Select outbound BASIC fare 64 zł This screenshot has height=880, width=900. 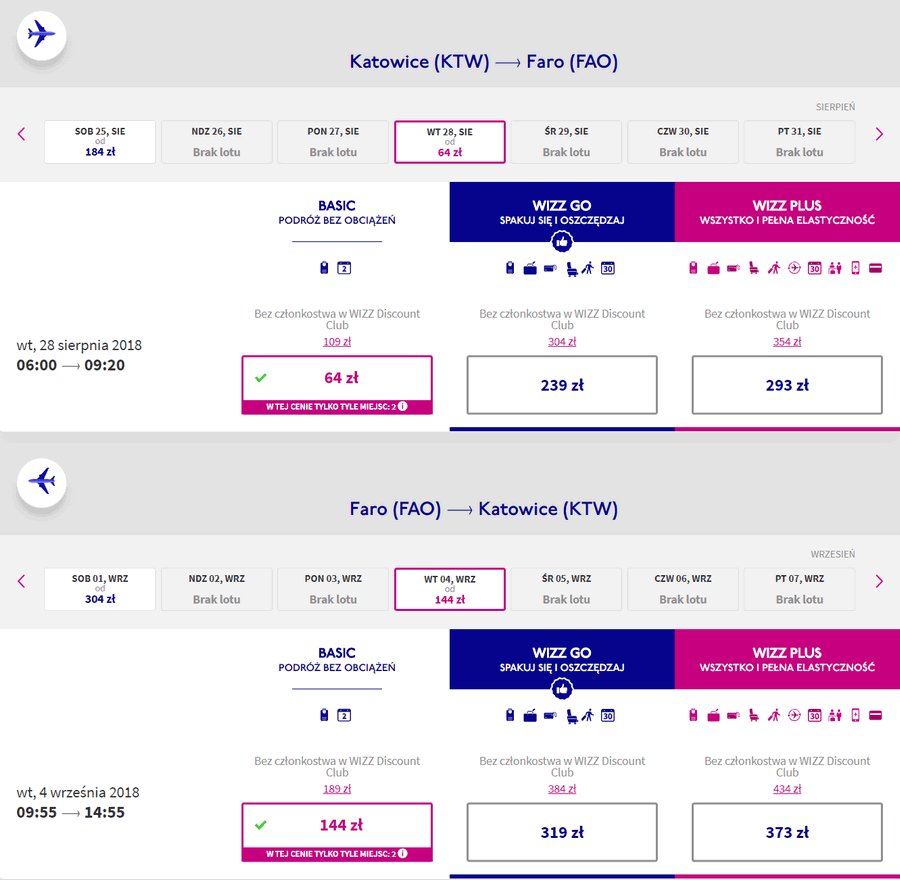pos(337,385)
